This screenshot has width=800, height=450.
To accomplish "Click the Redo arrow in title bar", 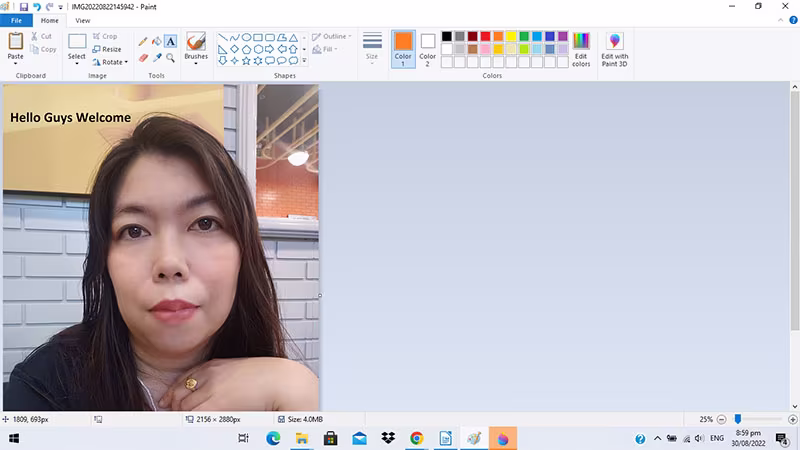I will (x=49, y=7).
